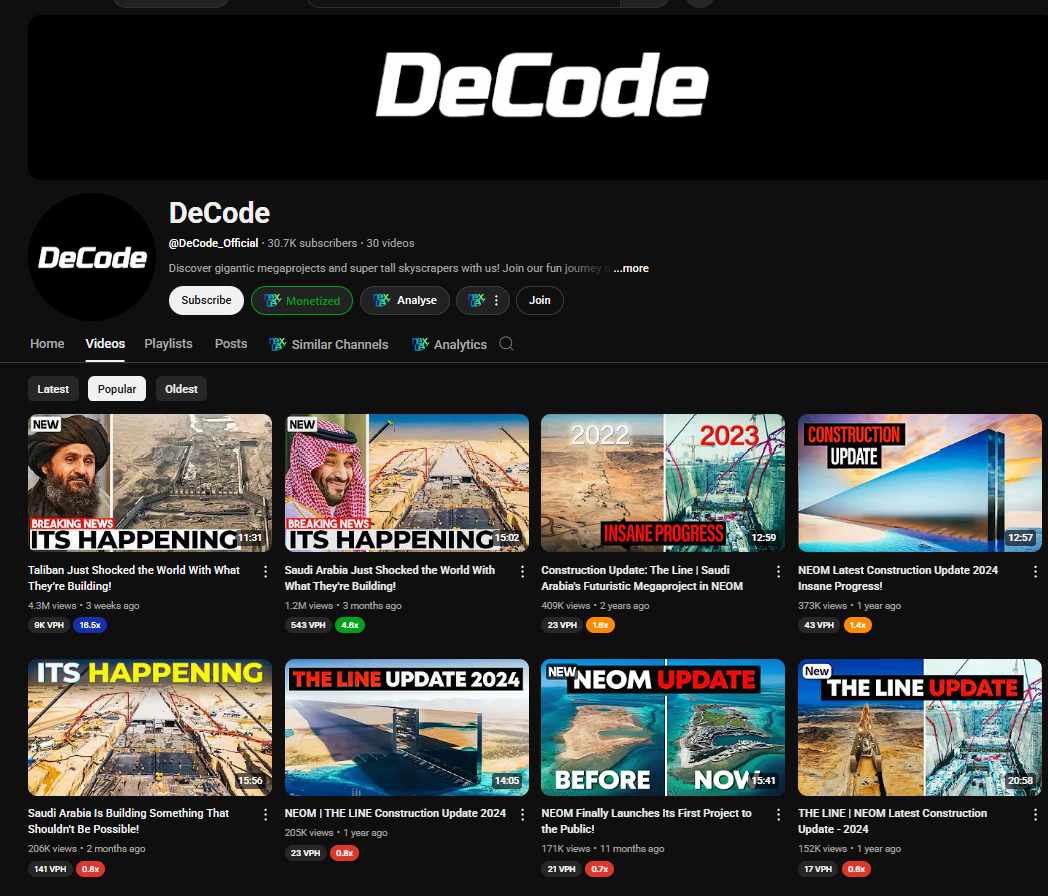Click the Analyse extension button

[405, 300]
